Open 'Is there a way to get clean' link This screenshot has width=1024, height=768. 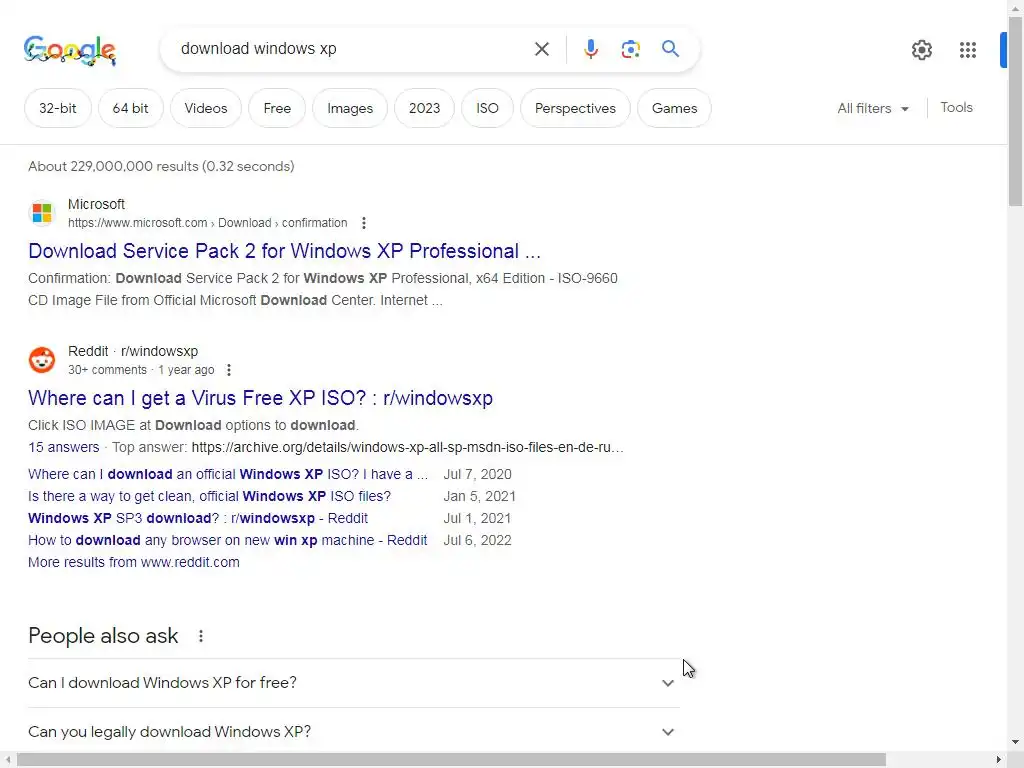[209, 496]
